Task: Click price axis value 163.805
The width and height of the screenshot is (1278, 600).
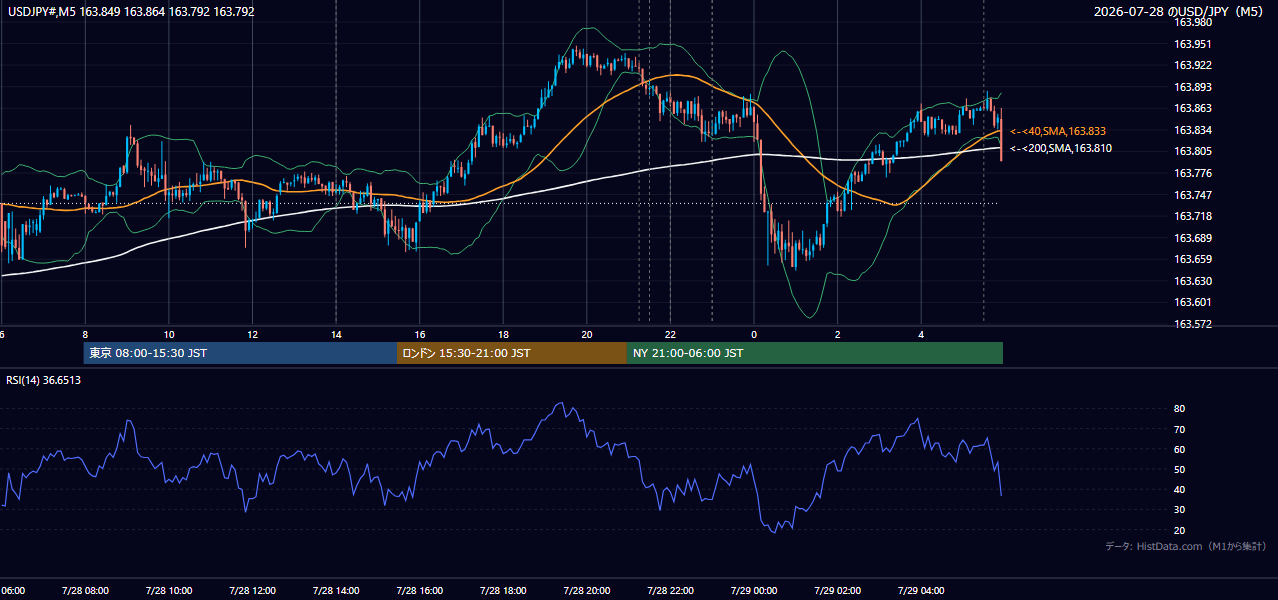Action: pyautogui.click(x=1192, y=151)
